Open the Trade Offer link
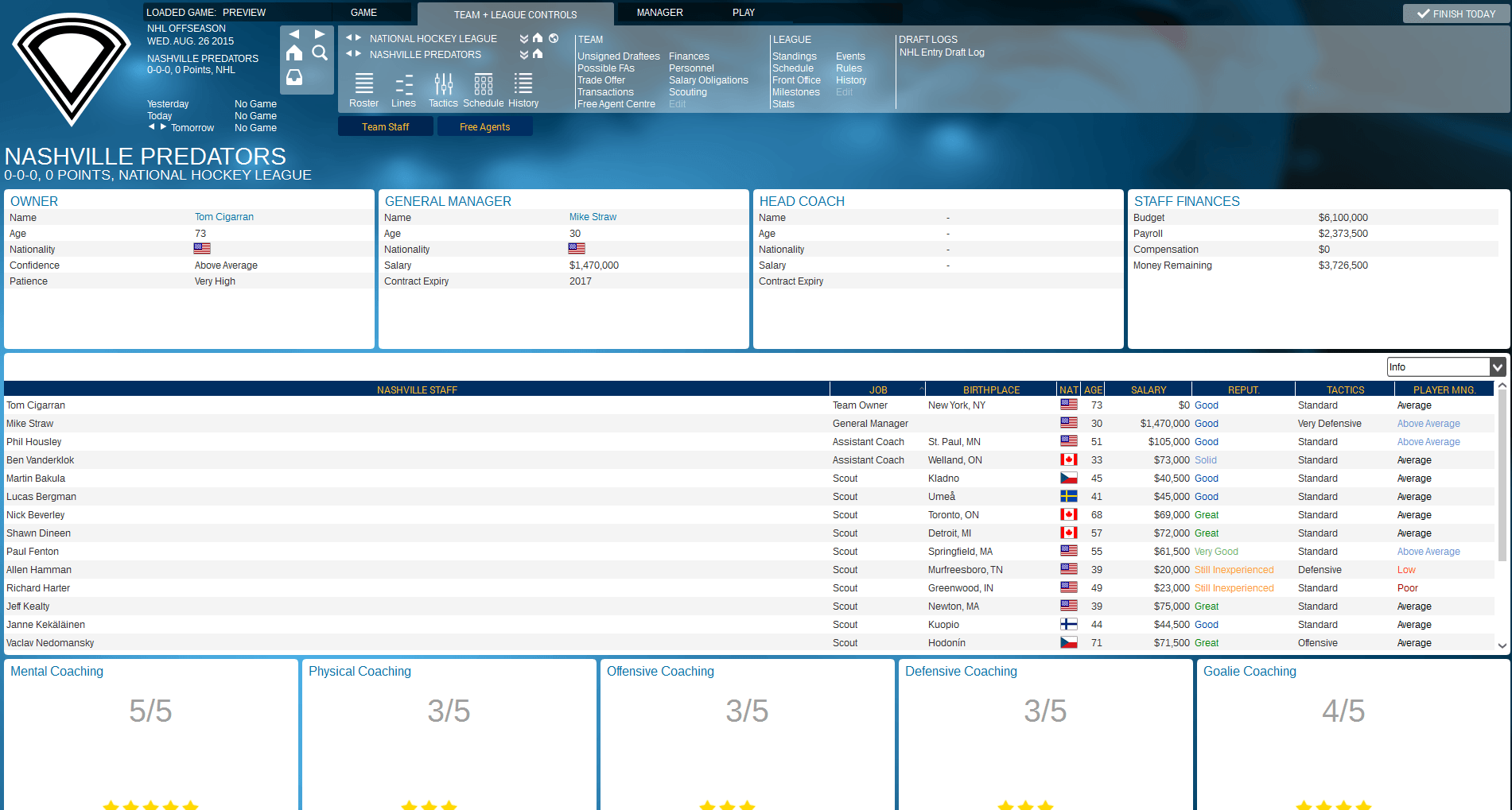 (601, 80)
